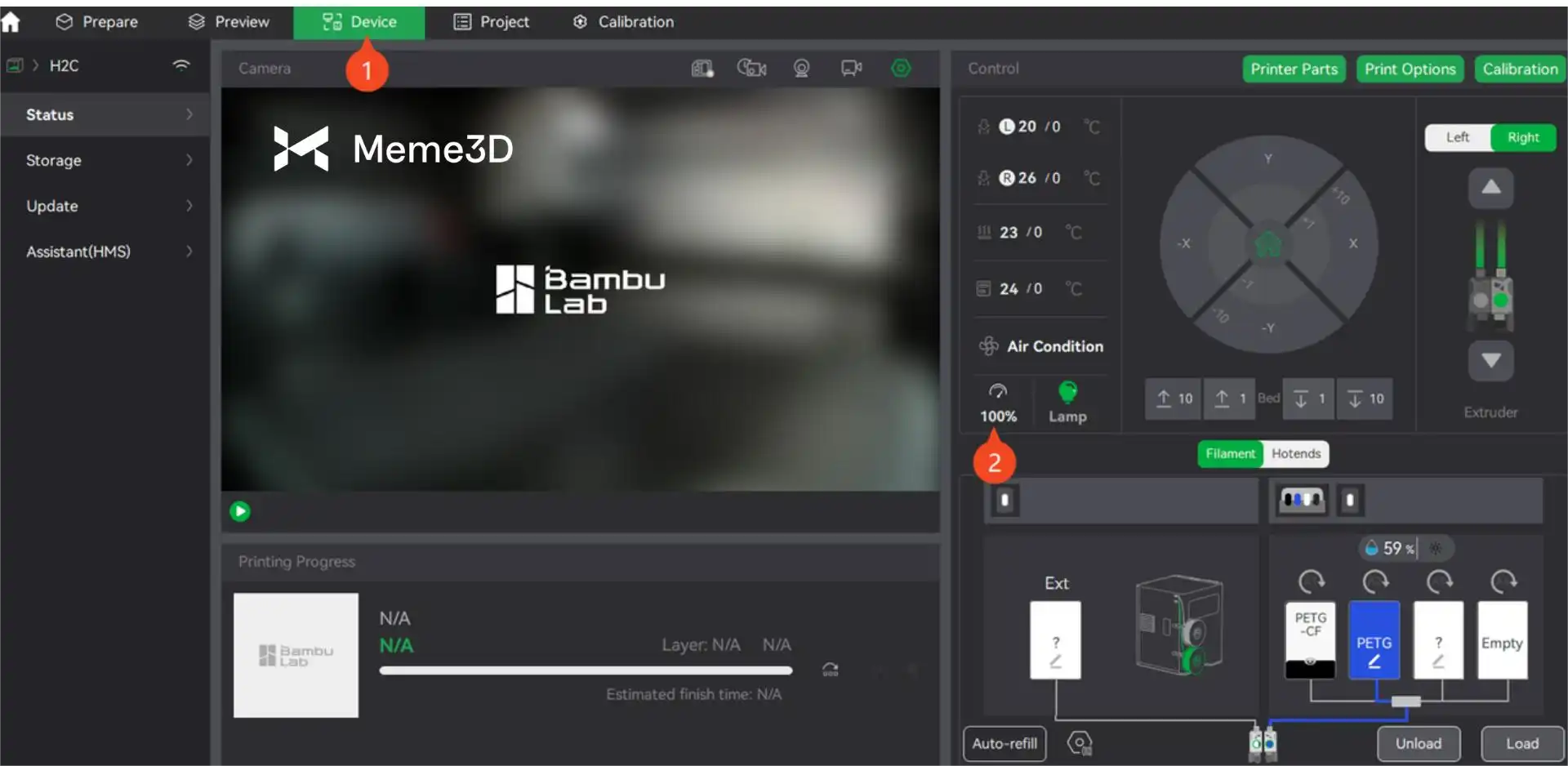Open the Calibration tab in top bar
Image resolution: width=1568 pixels, height=766 pixels.
[x=623, y=22]
